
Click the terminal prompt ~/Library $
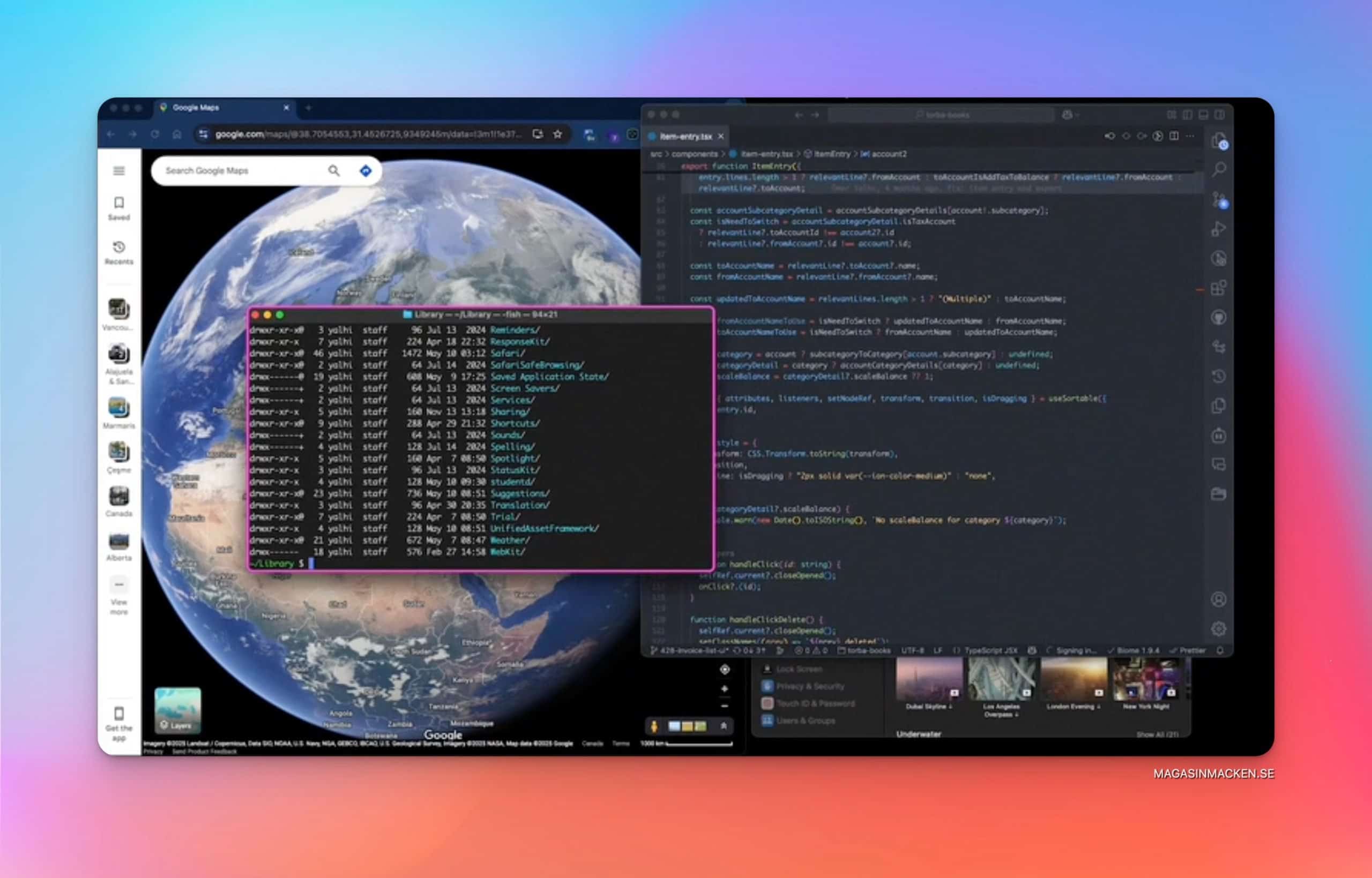tap(277, 564)
